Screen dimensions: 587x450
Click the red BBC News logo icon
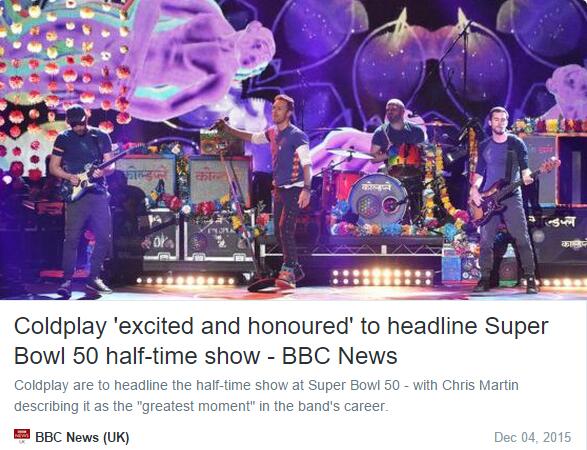pos(22,436)
